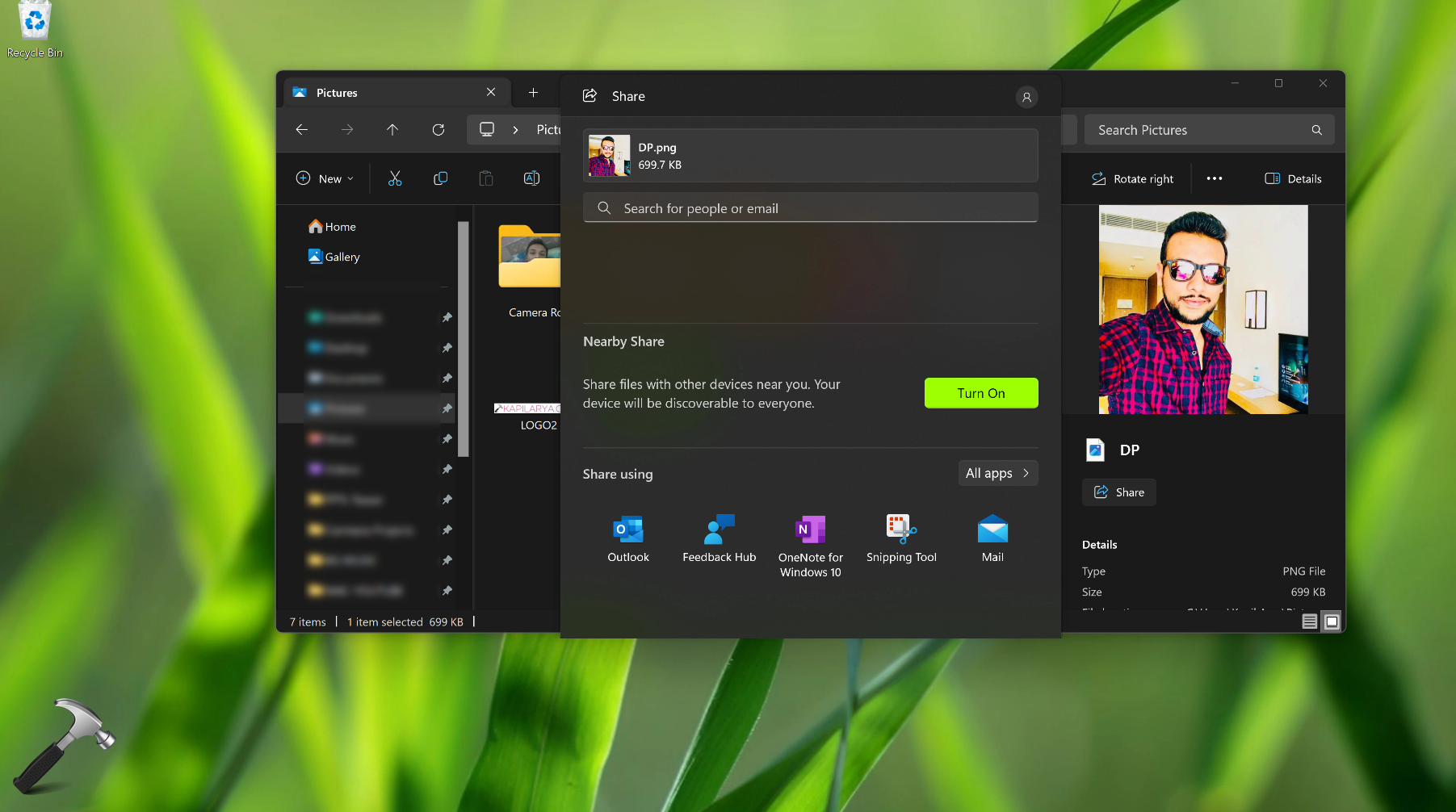
Task: Cut the selected file
Action: coord(395,178)
